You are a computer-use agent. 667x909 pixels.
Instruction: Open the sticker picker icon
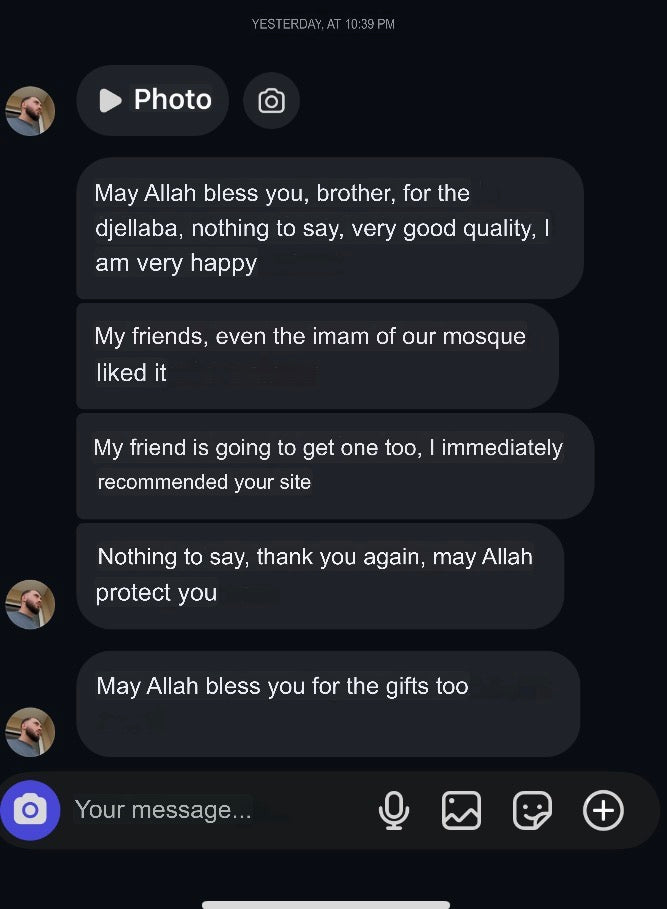pos(532,810)
